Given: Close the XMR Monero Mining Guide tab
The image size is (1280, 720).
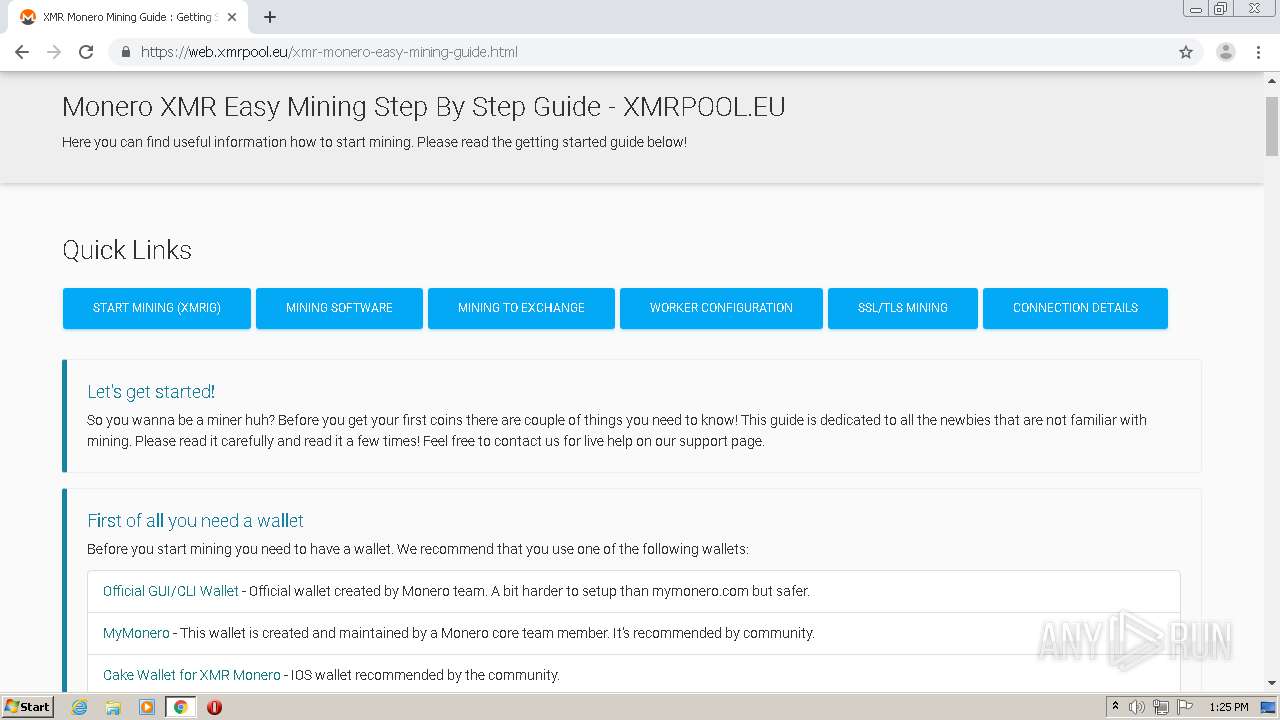Looking at the screenshot, I should (x=232, y=17).
